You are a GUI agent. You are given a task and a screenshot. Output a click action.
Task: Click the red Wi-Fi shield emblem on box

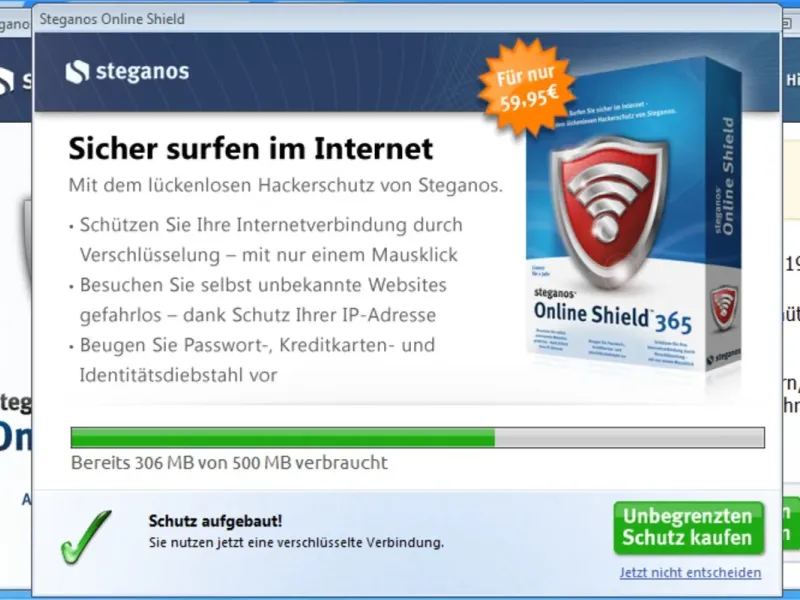[609, 212]
